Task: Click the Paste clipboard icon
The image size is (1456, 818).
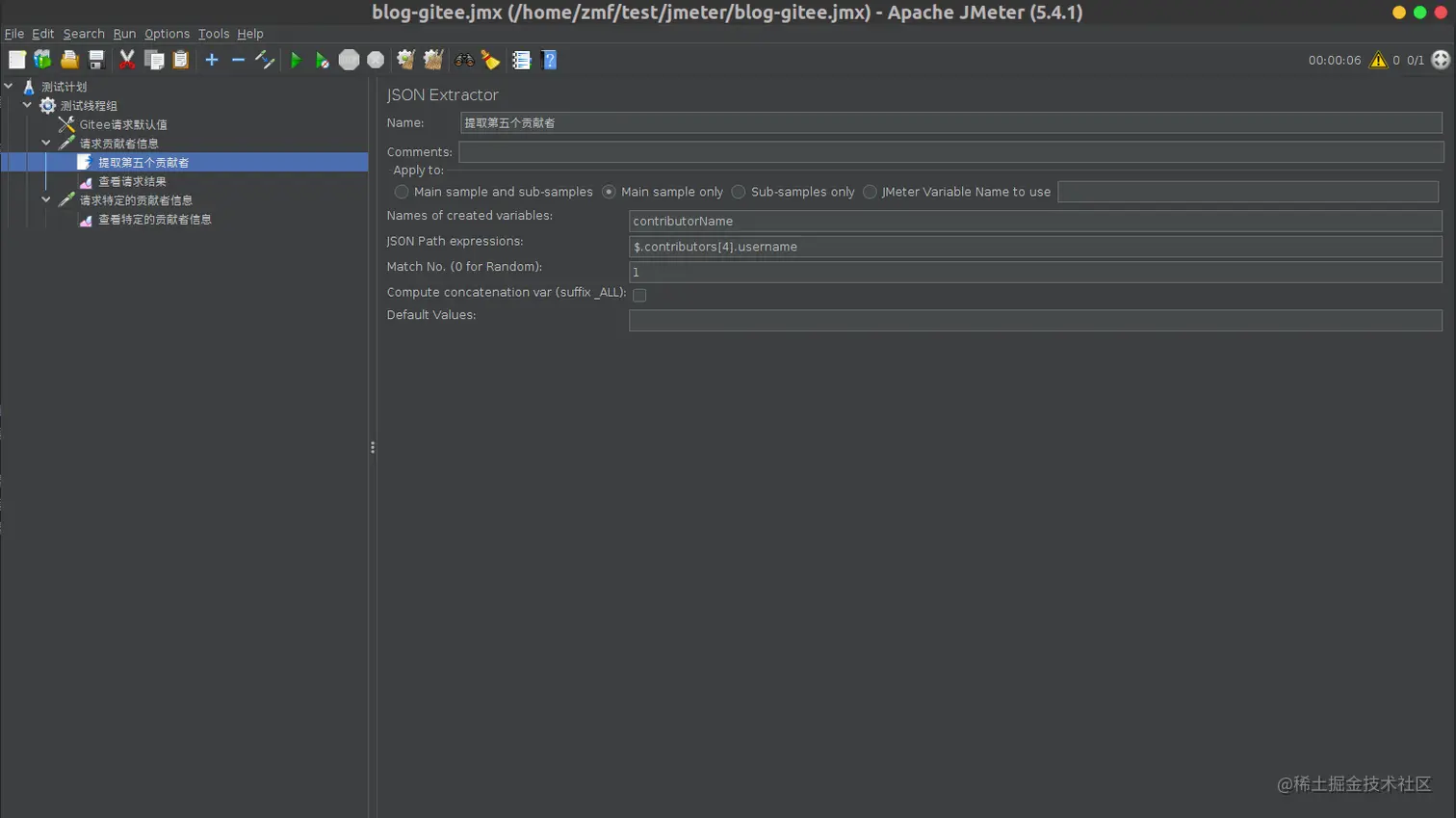Action: (181, 60)
